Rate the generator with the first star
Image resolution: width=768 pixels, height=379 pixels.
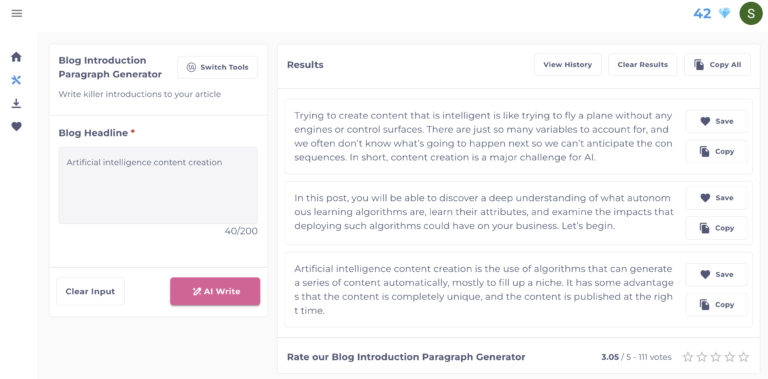[688, 357]
